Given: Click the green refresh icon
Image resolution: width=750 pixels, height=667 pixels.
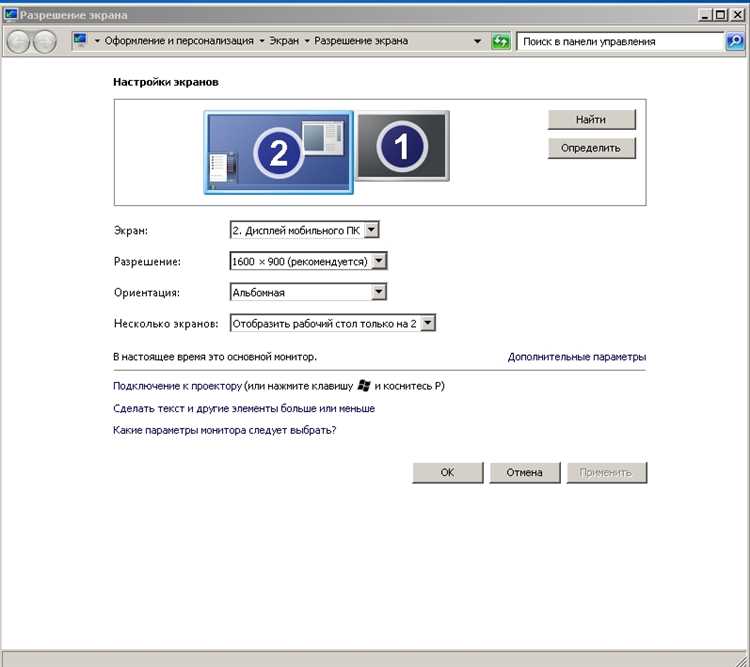Looking at the screenshot, I should click(501, 42).
